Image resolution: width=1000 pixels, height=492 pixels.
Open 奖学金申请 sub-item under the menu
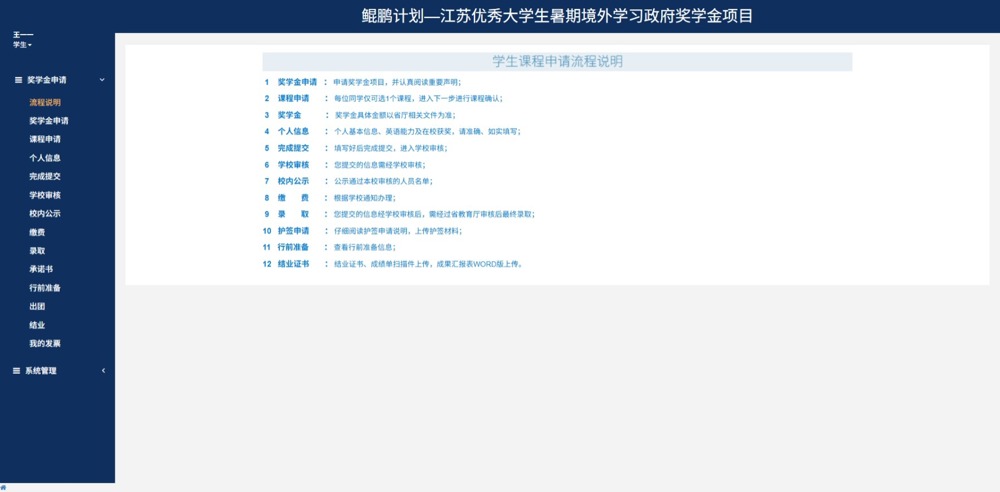(49, 121)
